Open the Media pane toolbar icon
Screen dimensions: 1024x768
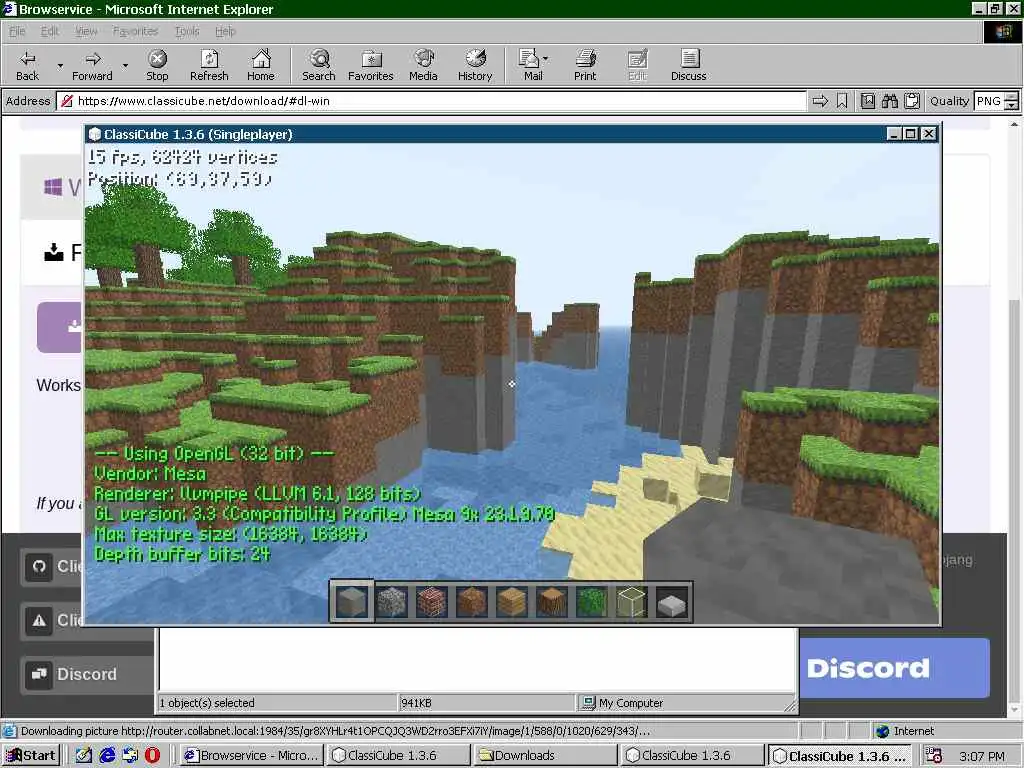point(424,59)
